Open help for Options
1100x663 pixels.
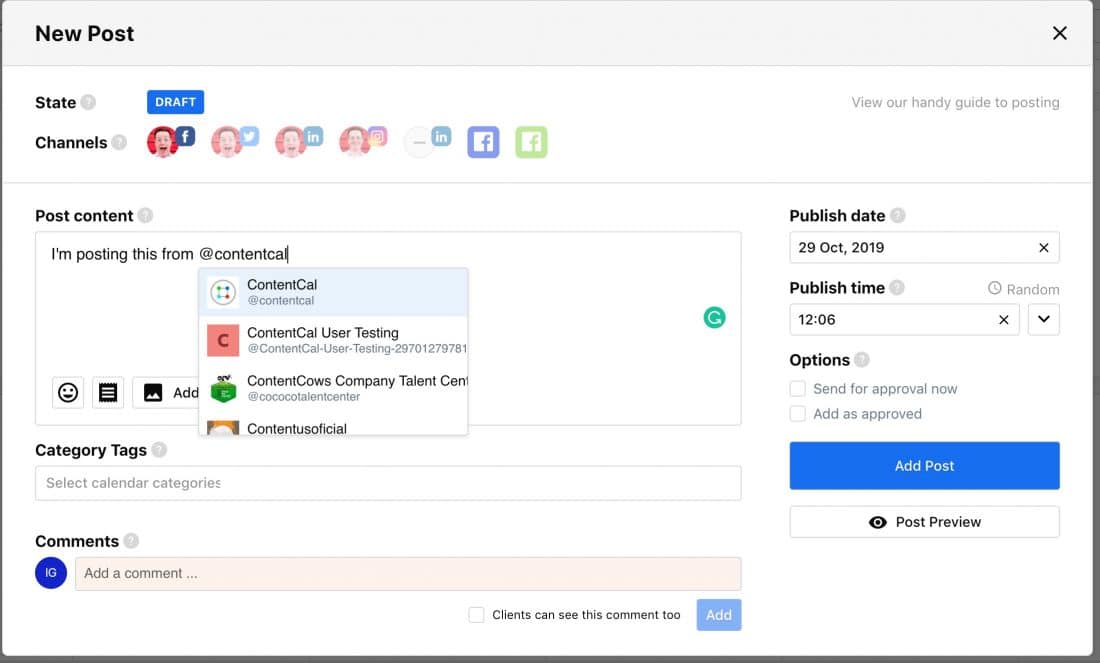coord(861,360)
